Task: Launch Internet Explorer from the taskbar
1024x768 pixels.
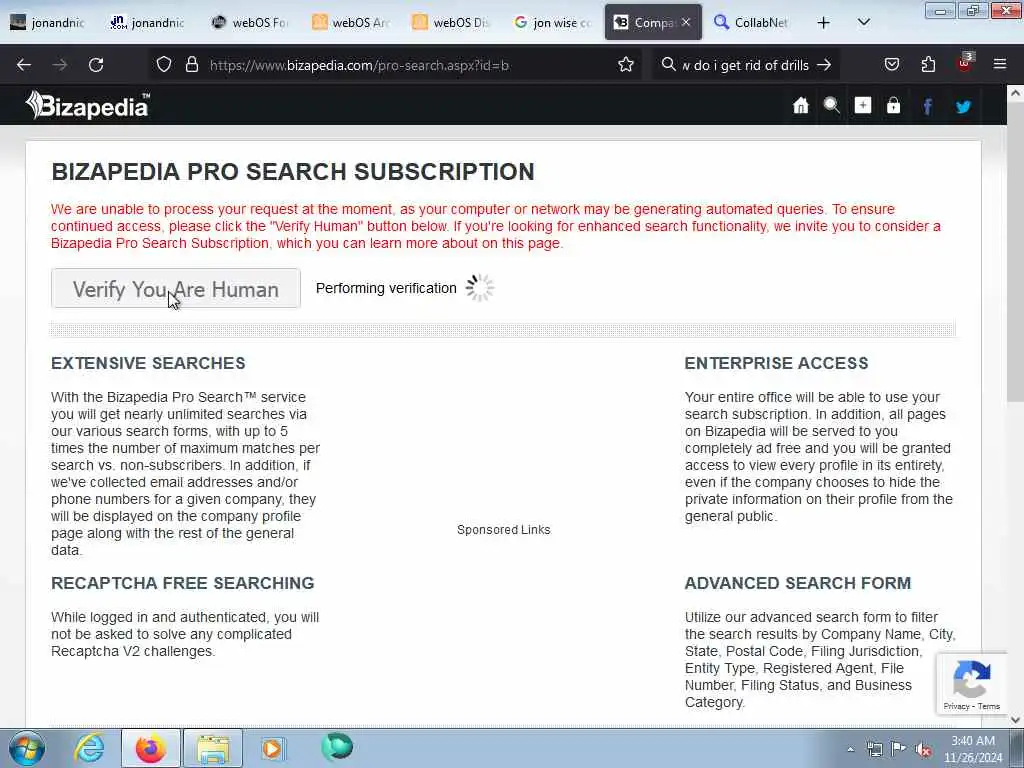Action: [x=89, y=748]
